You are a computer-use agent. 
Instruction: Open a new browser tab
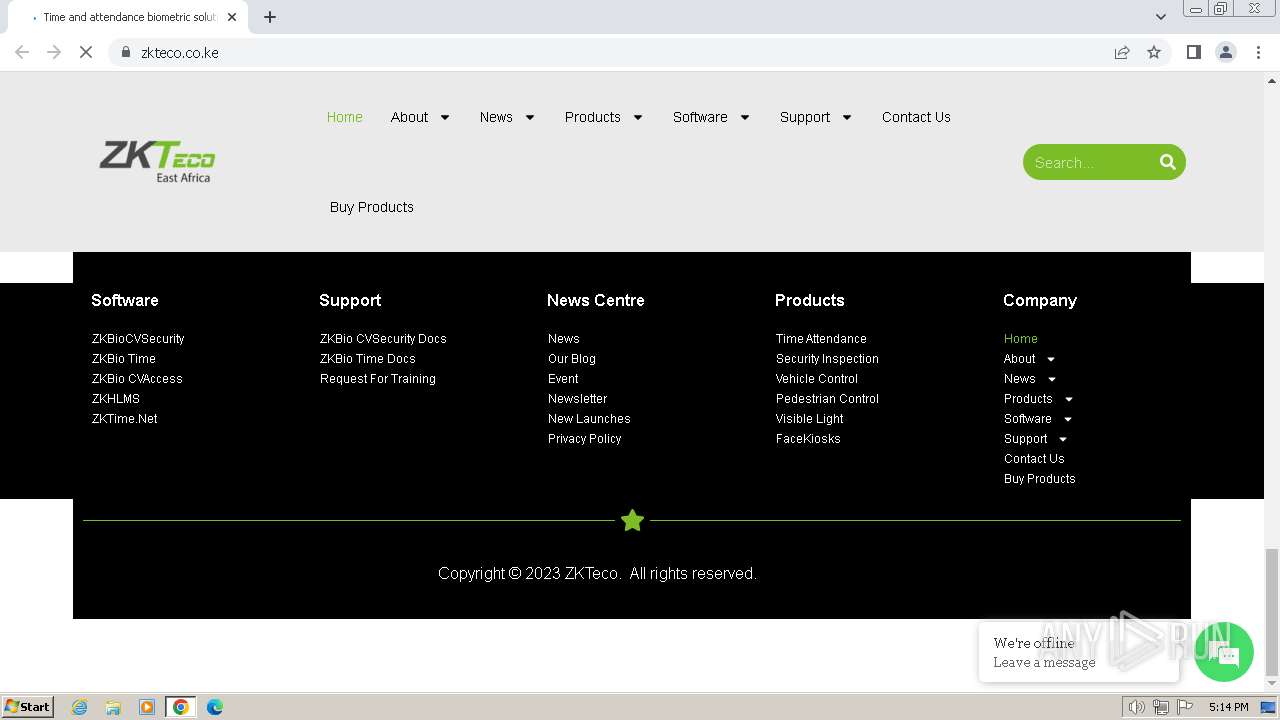tap(270, 17)
